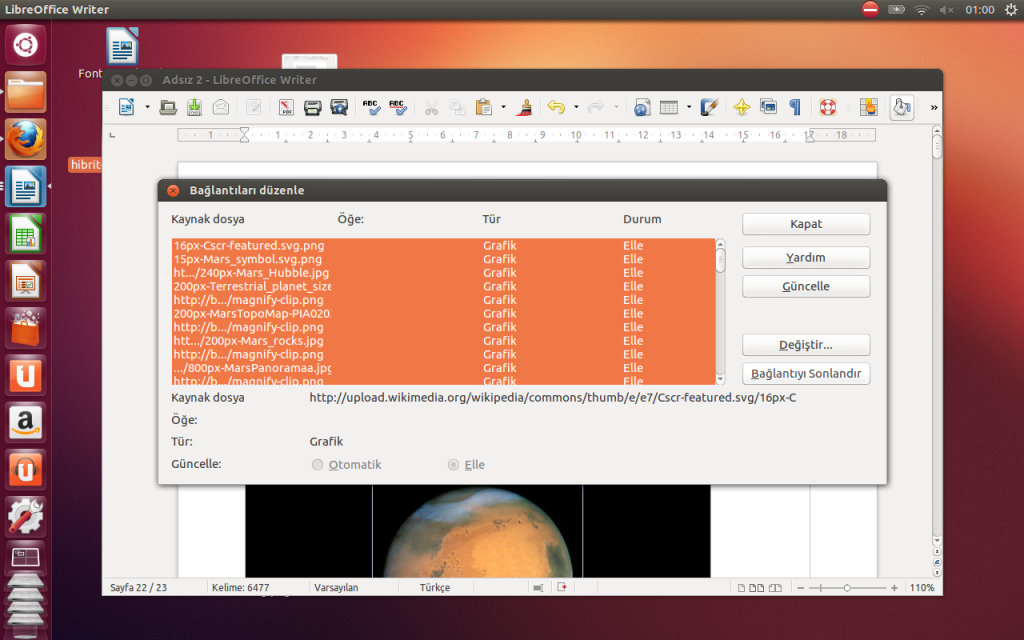Toggle AutoSpellcheck in toolbar
This screenshot has height=640, width=1024.
[398, 107]
